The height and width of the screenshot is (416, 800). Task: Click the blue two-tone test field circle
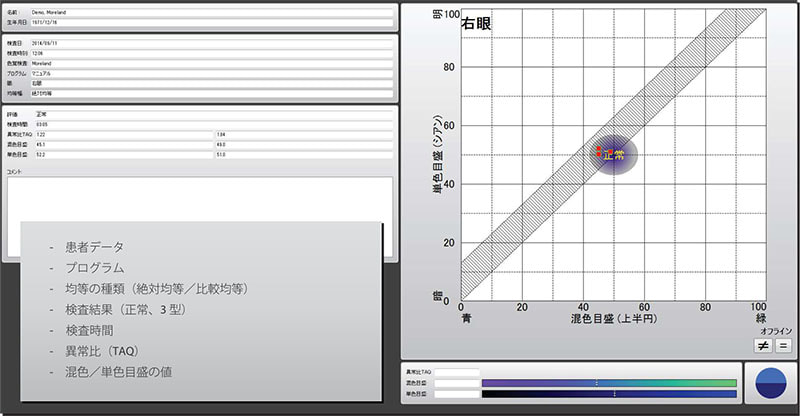coord(772,385)
